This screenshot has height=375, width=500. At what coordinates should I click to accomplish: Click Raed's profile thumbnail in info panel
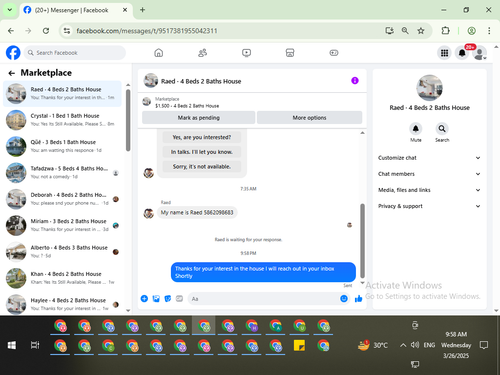coord(429,88)
